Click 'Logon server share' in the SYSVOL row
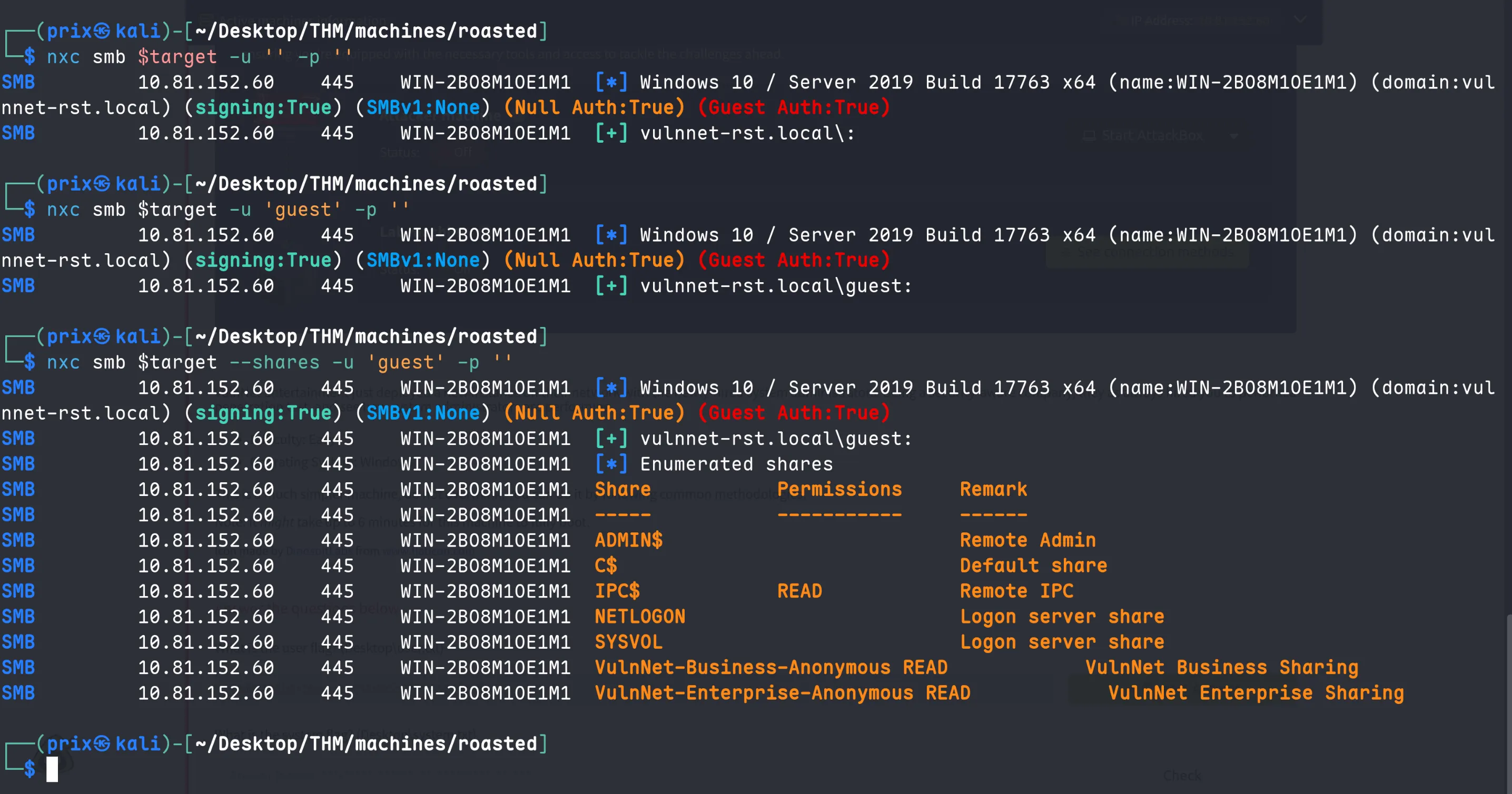This screenshot has width=1512, height=794. 1062,641
